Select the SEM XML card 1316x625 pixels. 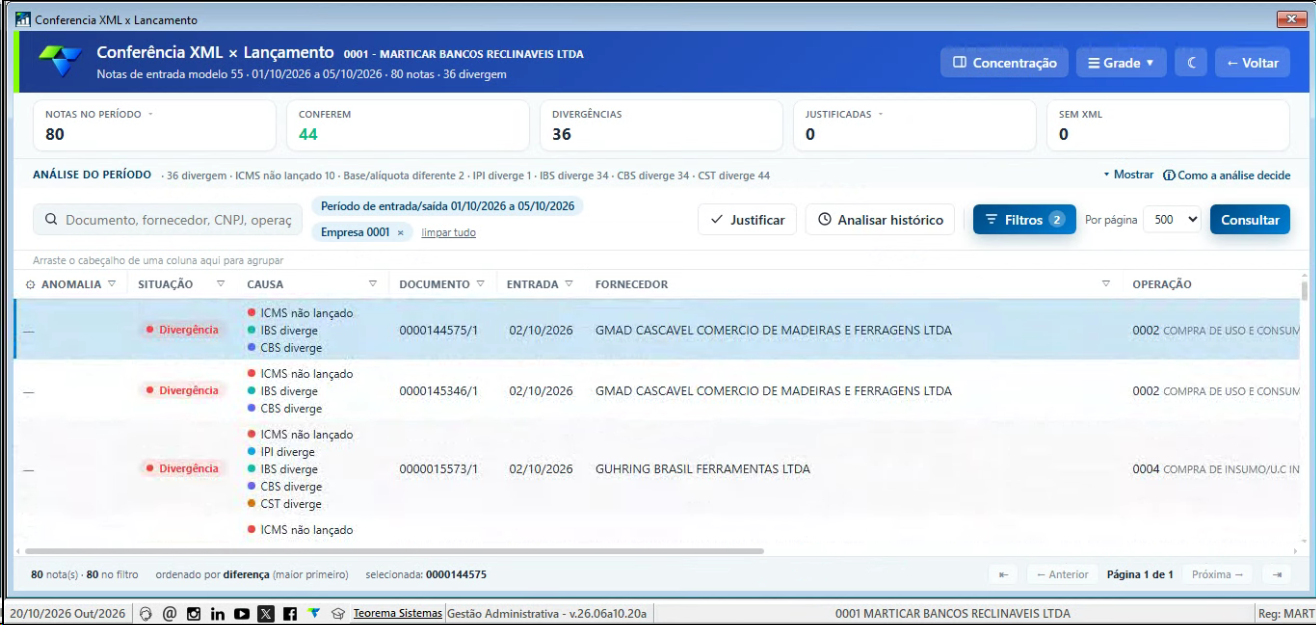coord(1168,126)
